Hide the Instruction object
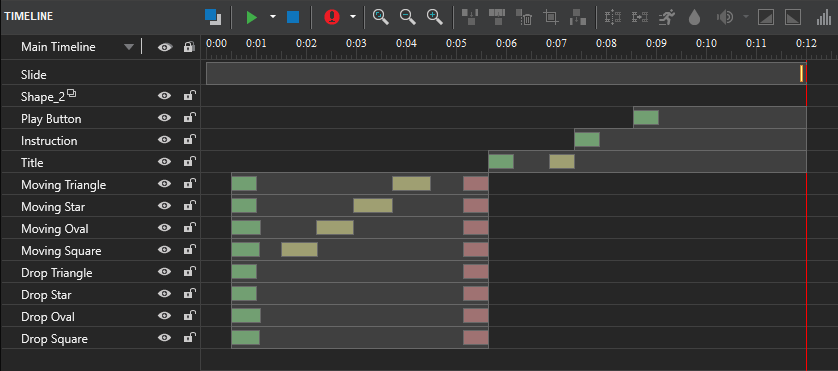 point(165,140)
